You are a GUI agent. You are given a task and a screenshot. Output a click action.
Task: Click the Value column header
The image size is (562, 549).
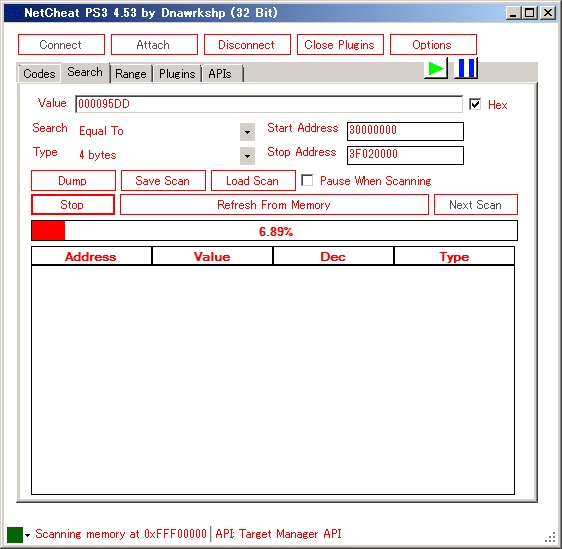(x=212, y=256)
